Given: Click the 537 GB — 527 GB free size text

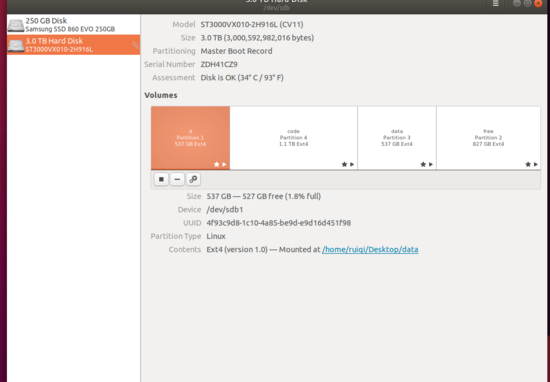Looking at the screenshot, I should pos(264,196).
